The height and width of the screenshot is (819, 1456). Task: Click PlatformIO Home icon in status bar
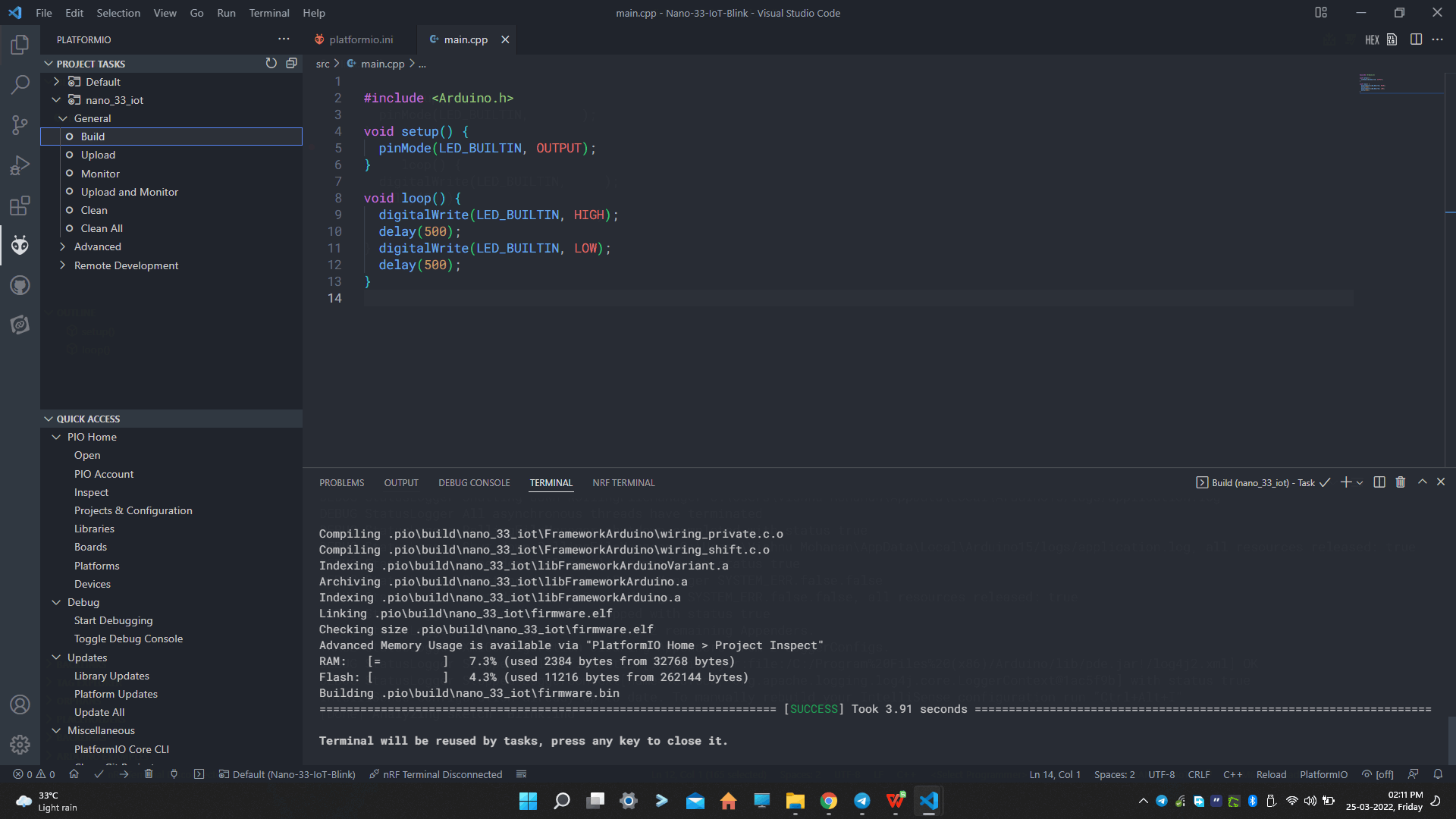point(74,774)
